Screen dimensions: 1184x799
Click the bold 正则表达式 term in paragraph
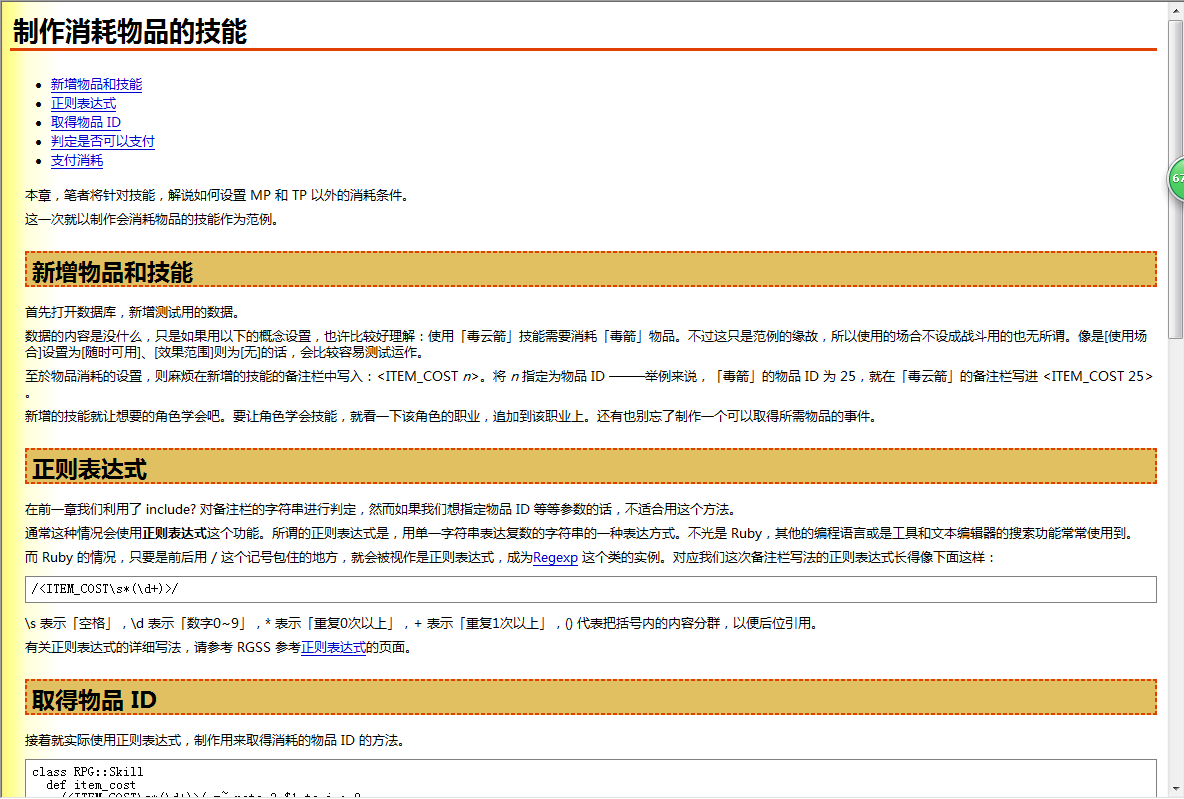(174, 533)
